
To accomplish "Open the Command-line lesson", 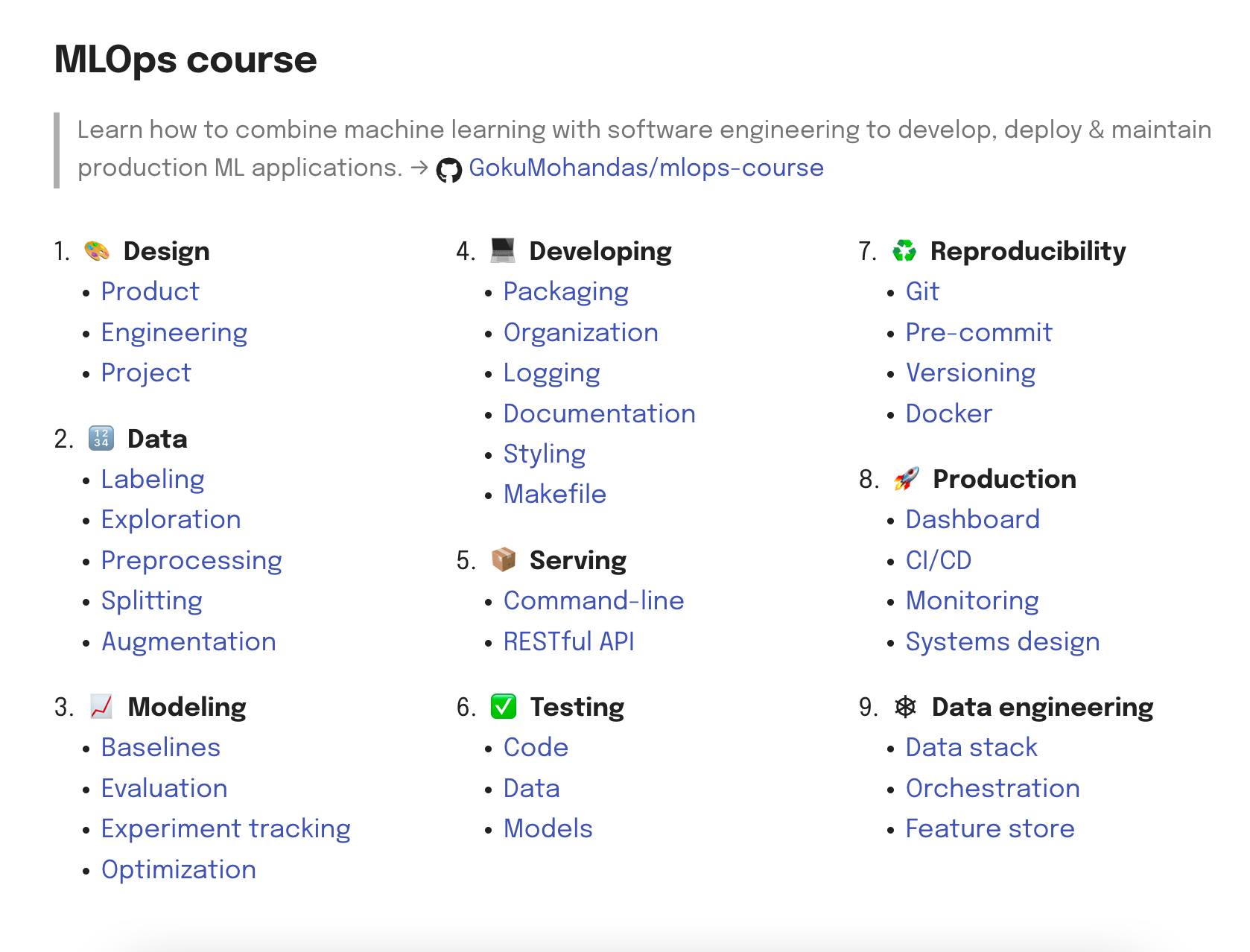I will pyautogui.click(x=594, y=600).
